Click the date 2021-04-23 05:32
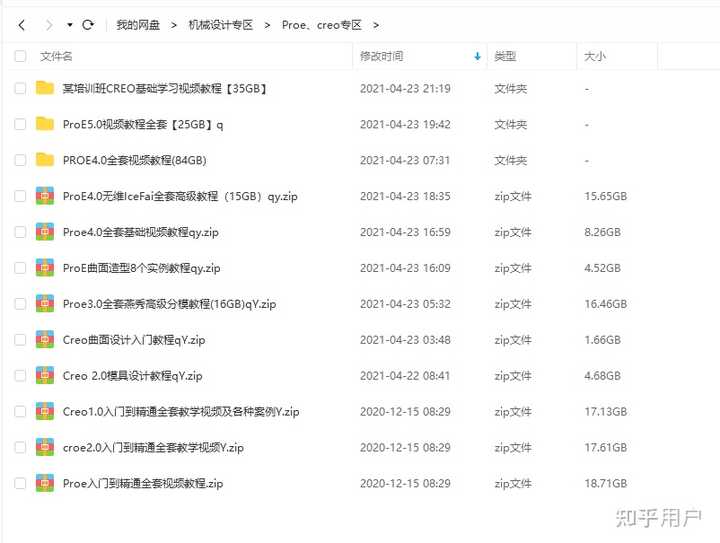This screenshot has height=543, width=720. (405, 304)
